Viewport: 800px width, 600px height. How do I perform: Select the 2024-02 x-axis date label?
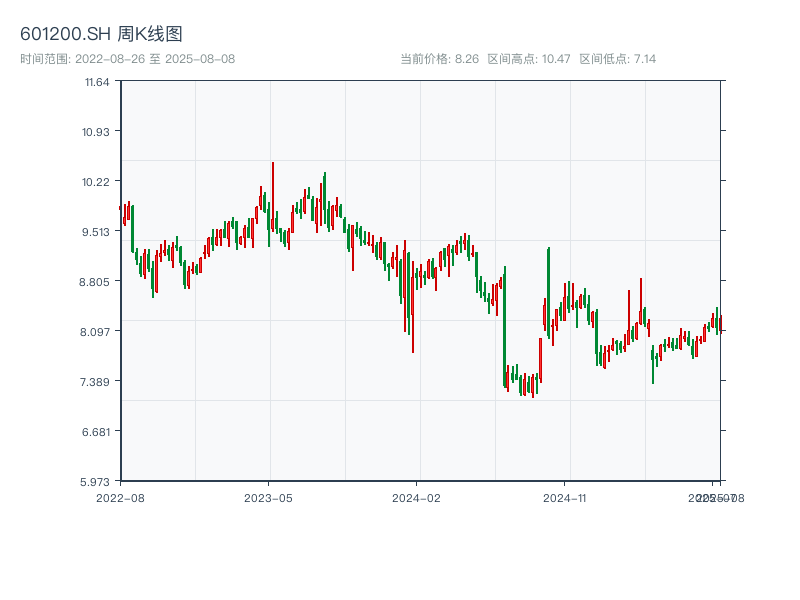(x=416, y=497)
